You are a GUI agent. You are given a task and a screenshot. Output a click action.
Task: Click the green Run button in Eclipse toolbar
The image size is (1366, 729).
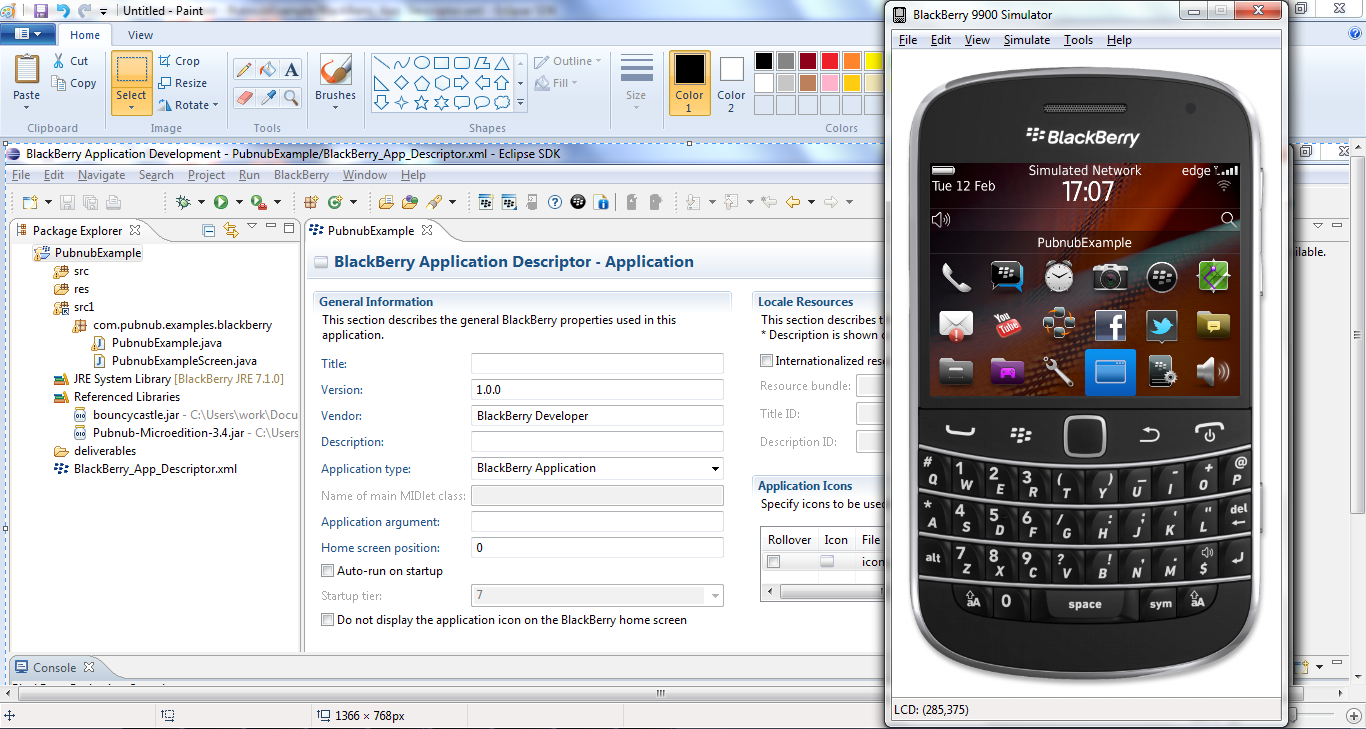(220, 202)
